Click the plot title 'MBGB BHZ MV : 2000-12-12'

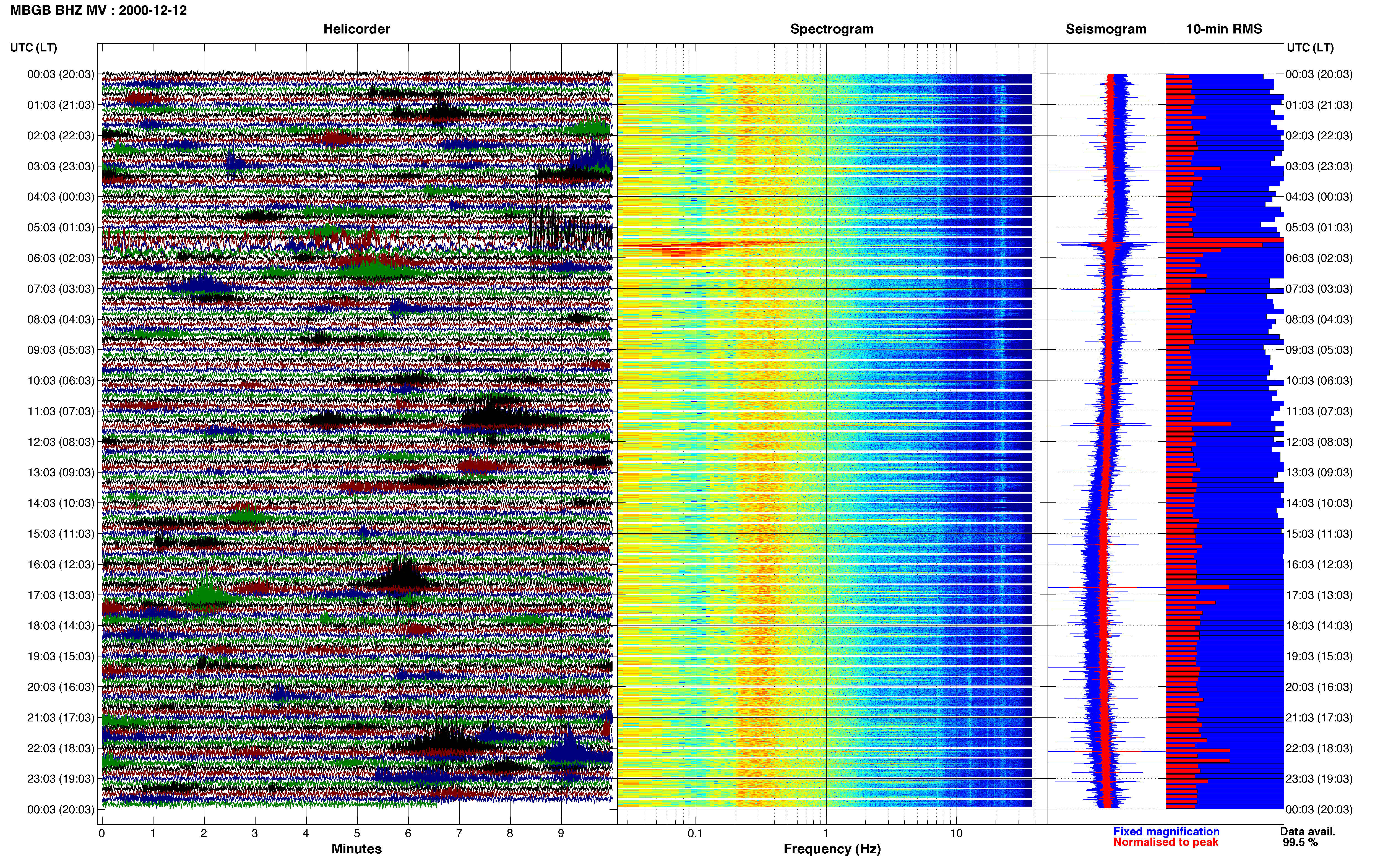99,10
